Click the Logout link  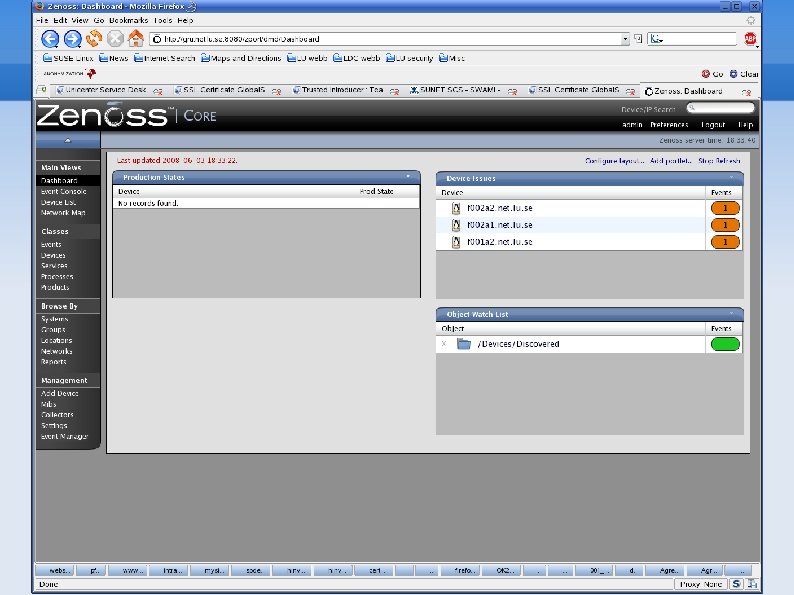click(x=713, y=125)
